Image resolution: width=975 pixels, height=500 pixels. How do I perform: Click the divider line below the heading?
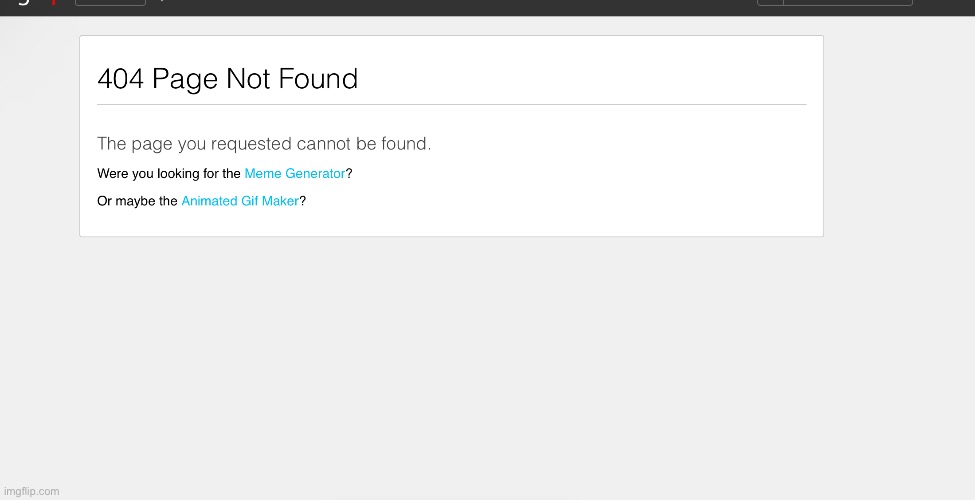coord(451,104)
